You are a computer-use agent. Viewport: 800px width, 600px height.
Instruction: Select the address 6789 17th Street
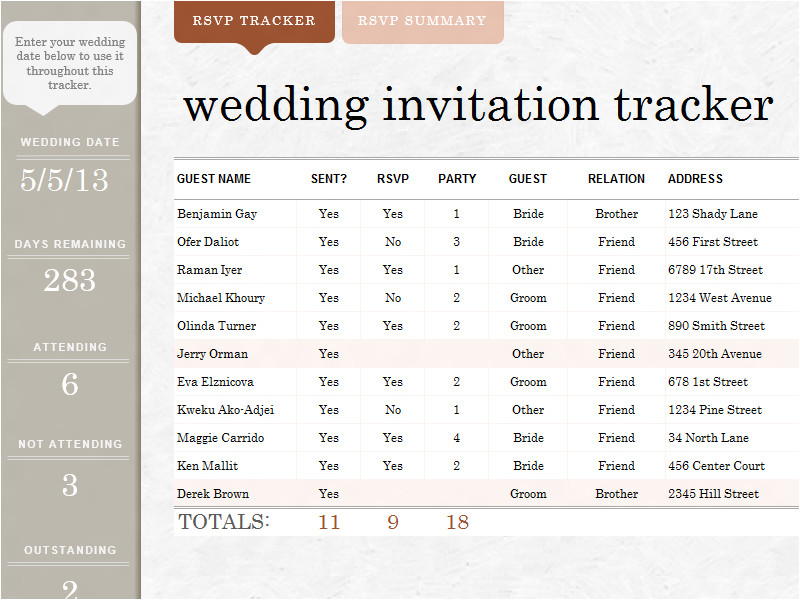coord(715,270)
